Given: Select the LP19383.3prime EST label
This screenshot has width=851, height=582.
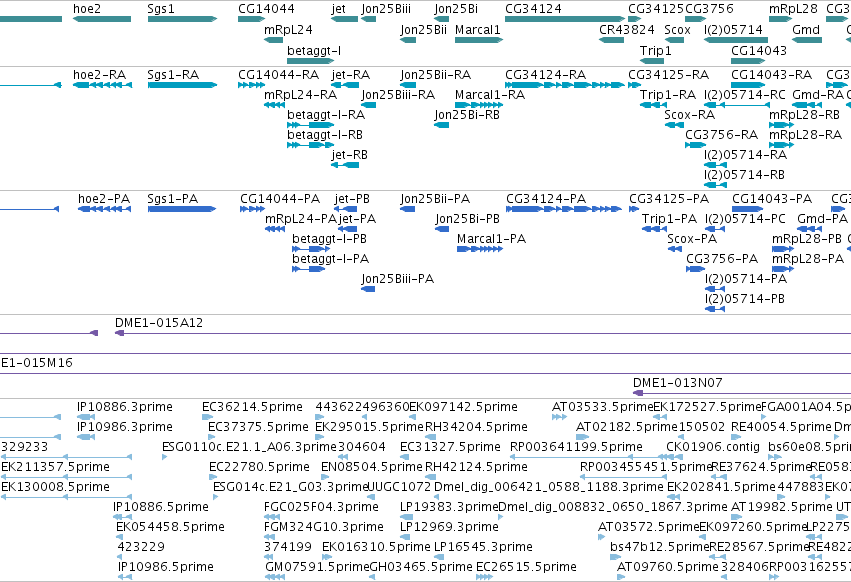Looking at the screenshot, I should coord(449,506).
